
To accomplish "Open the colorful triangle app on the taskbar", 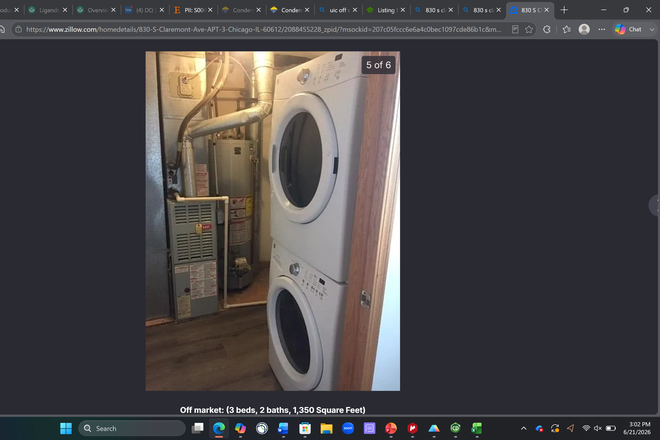I will 434,428.
